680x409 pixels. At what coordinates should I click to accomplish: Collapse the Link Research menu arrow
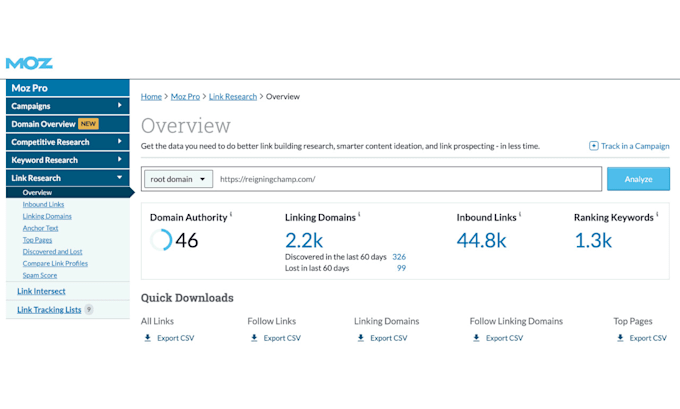coord(119,177)
